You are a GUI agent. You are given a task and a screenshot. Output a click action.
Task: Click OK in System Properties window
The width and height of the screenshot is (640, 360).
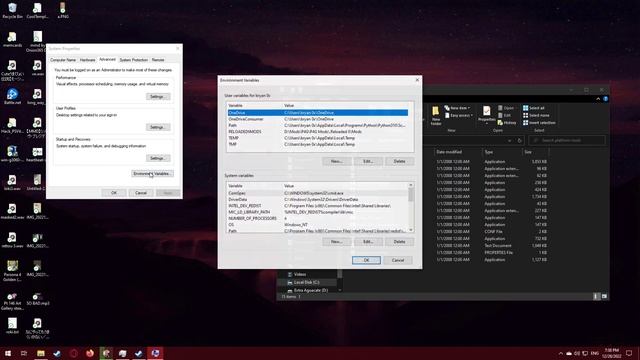[x=114, y=193]
